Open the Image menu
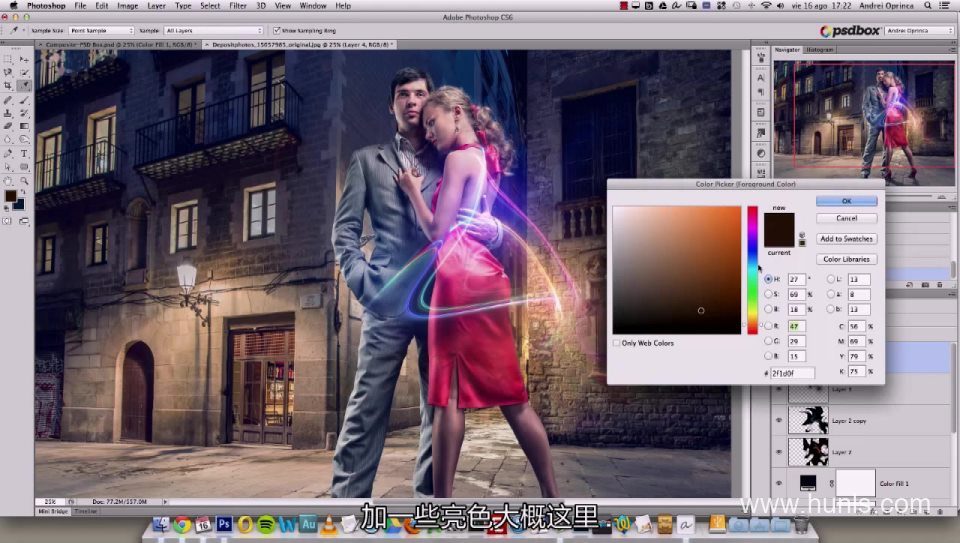 click(127, 6)
